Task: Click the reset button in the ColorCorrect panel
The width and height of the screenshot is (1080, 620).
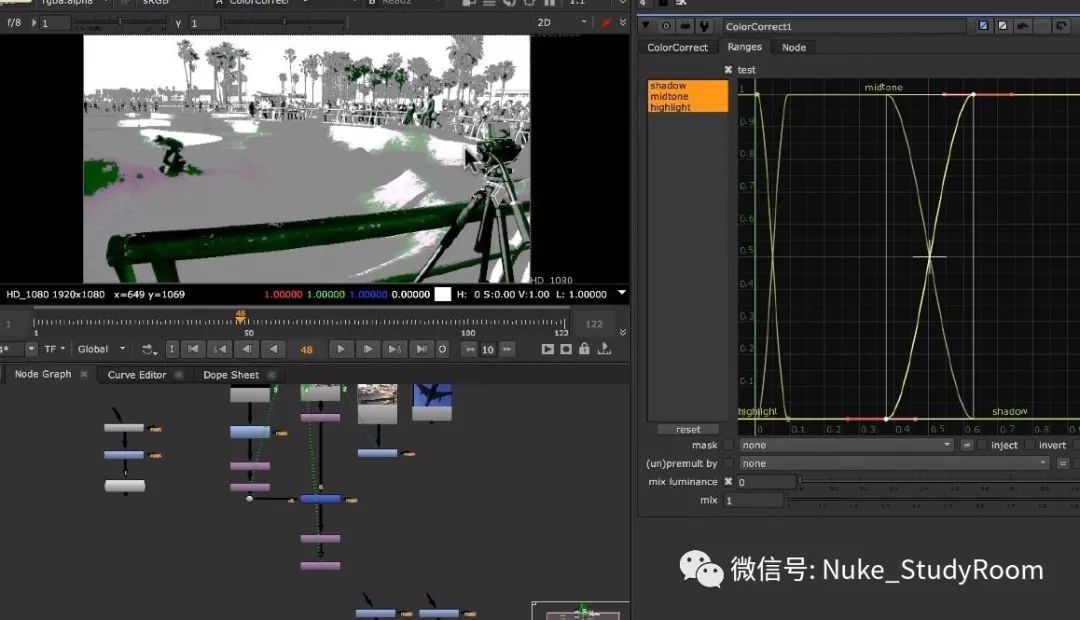Action: point(687,429)
